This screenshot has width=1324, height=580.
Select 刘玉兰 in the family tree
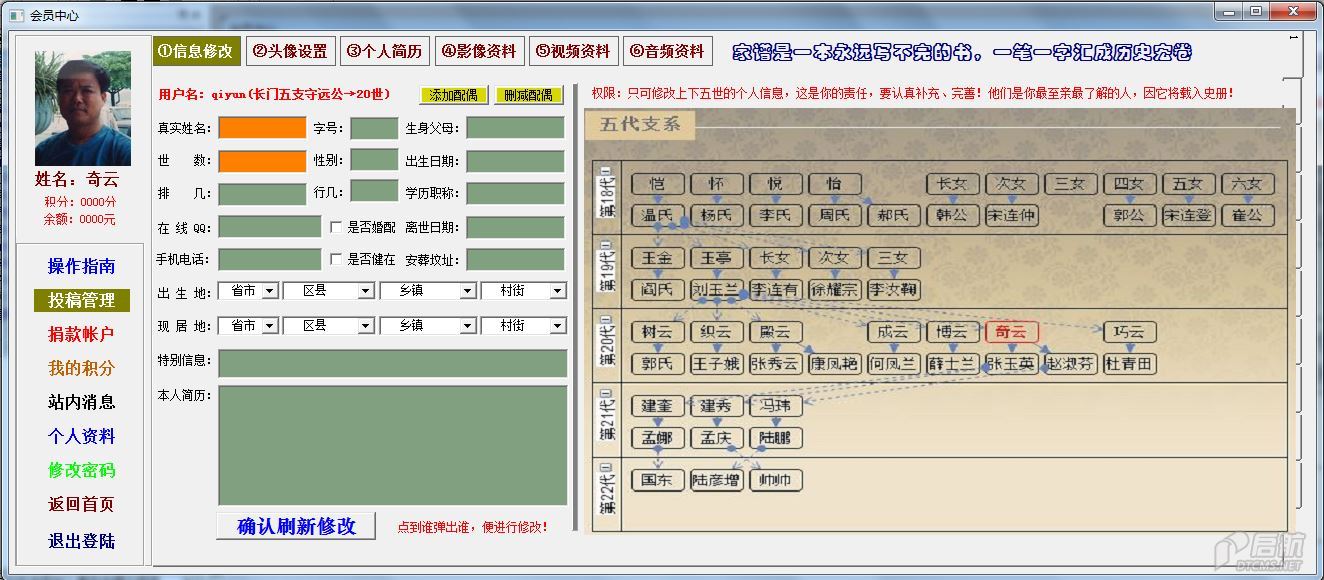click(717, 290)
